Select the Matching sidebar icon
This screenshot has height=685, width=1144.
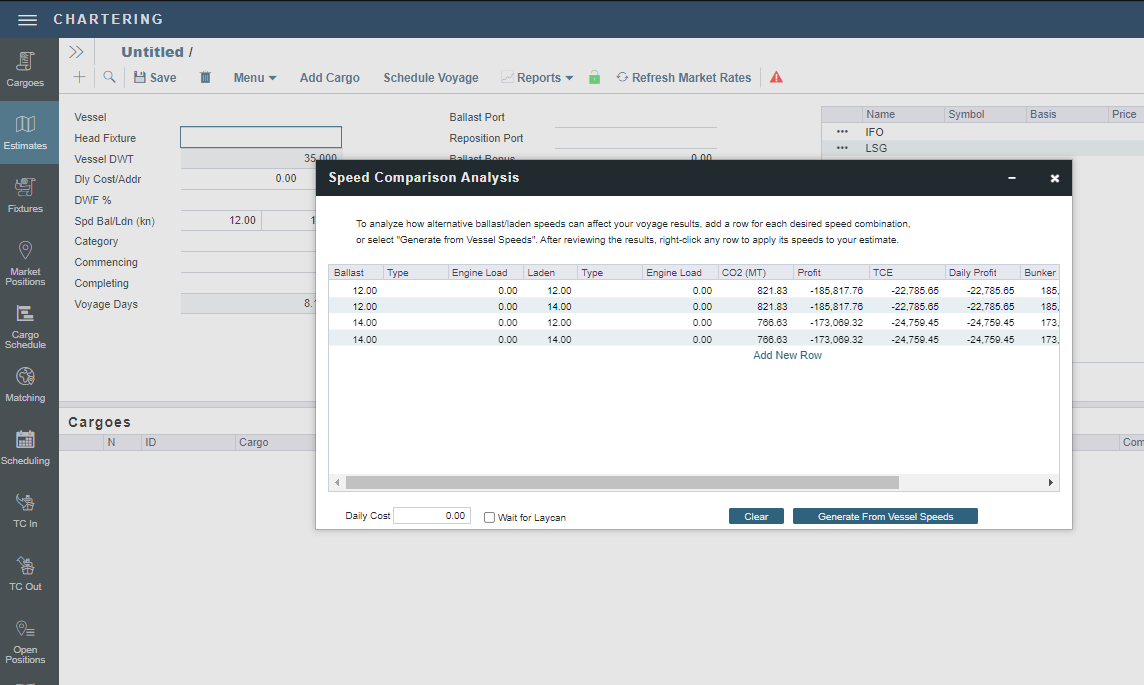coord(25,384)
